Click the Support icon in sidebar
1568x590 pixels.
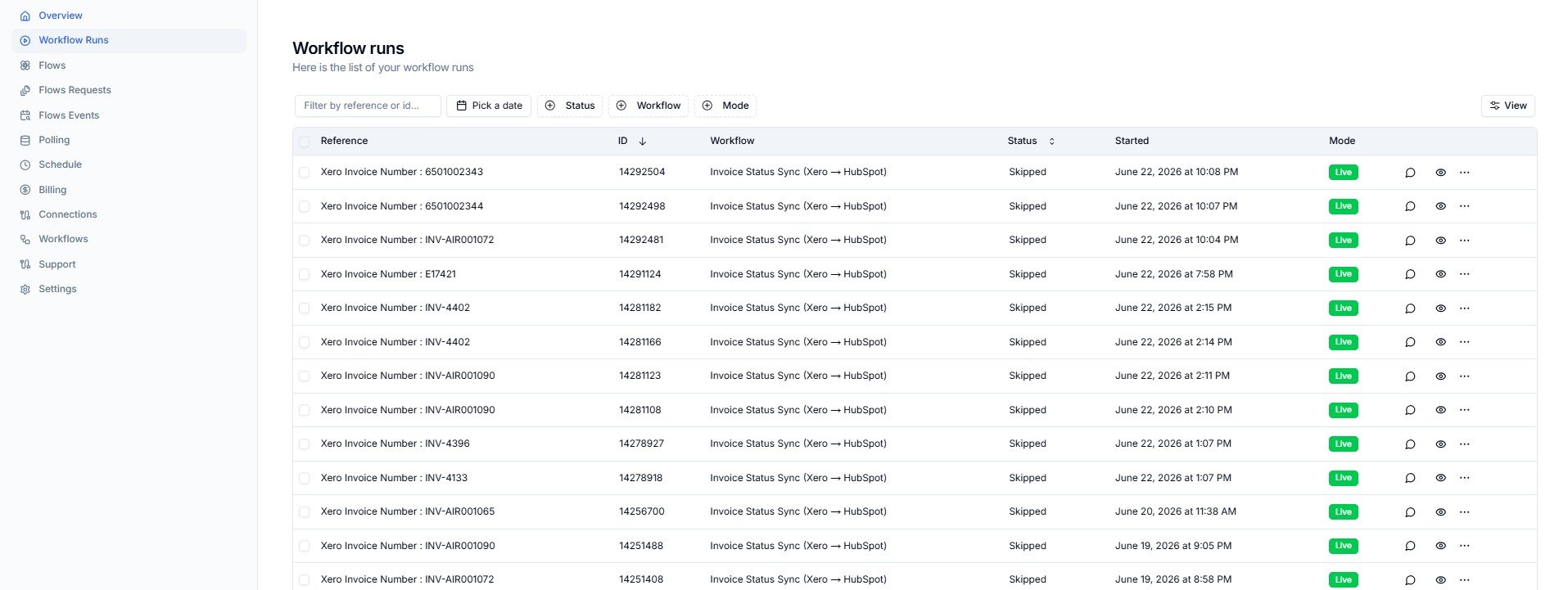(x=25, y=264)
